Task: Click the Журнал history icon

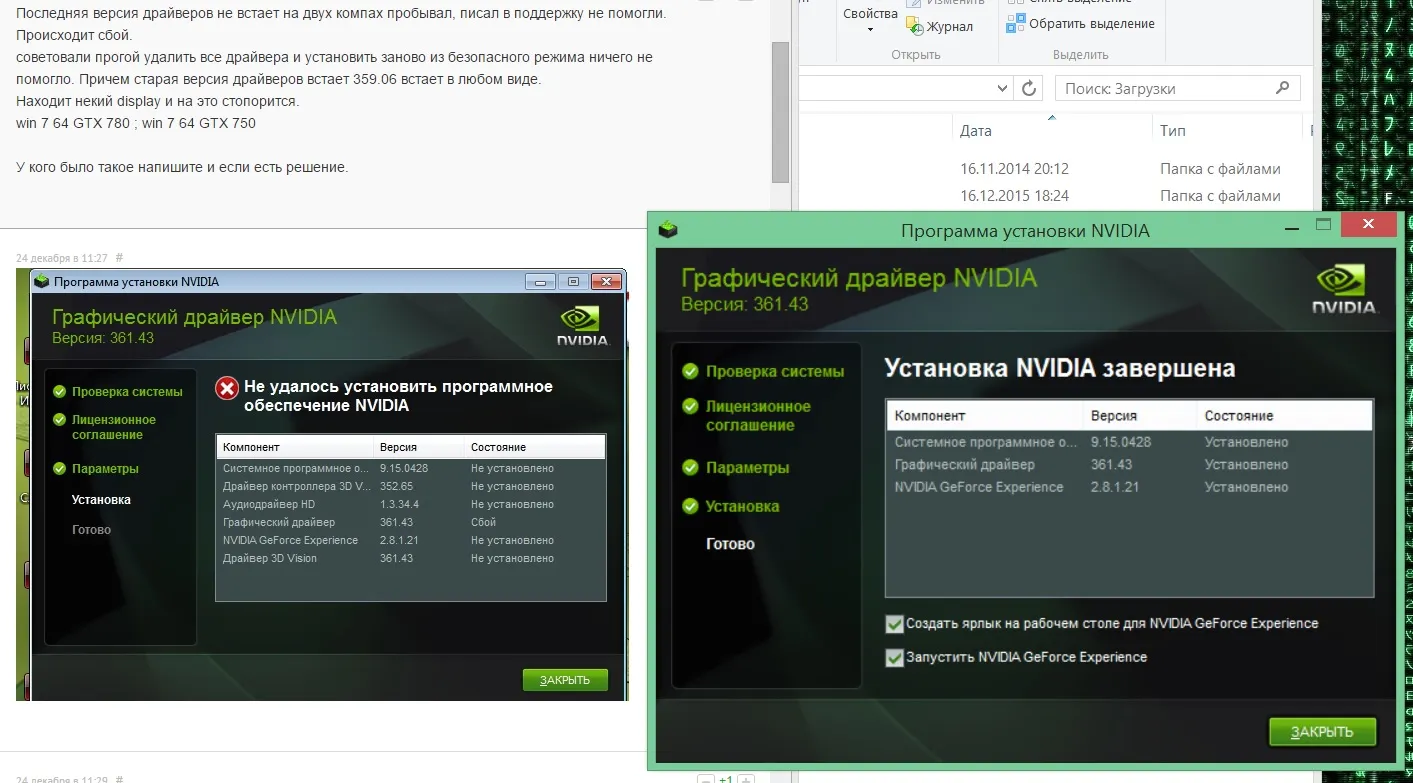Action: click(914, 27)
